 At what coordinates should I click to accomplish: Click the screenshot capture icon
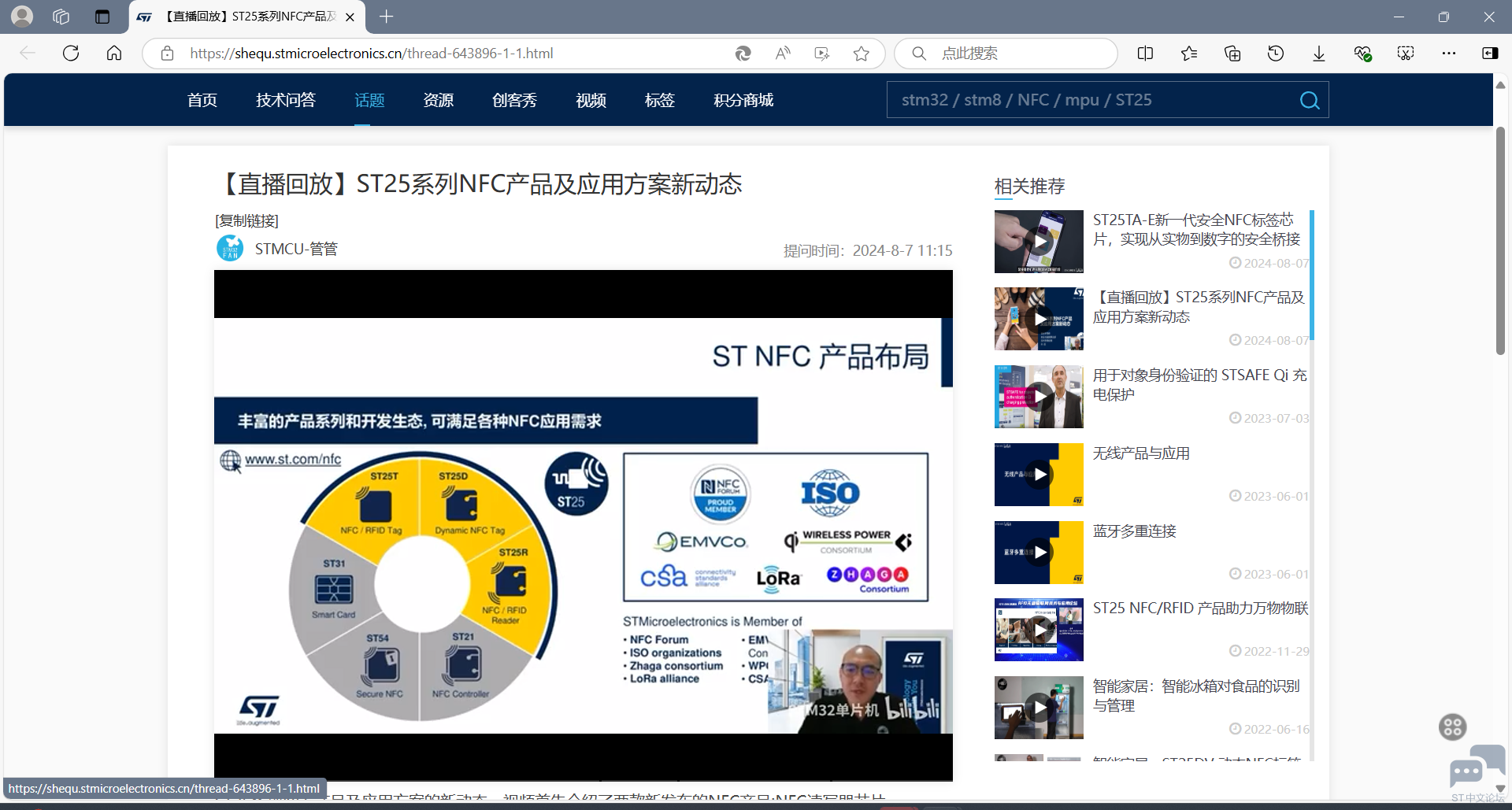(1406, 53)
